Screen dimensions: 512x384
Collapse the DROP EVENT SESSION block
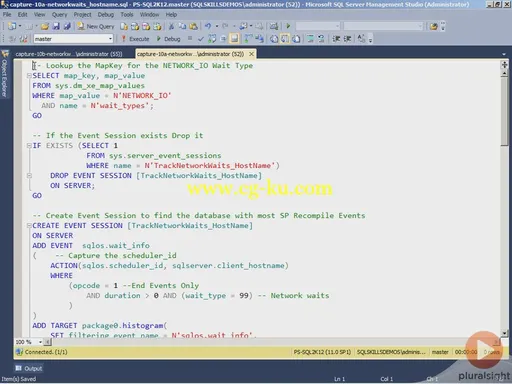click(x=29, y=176)
